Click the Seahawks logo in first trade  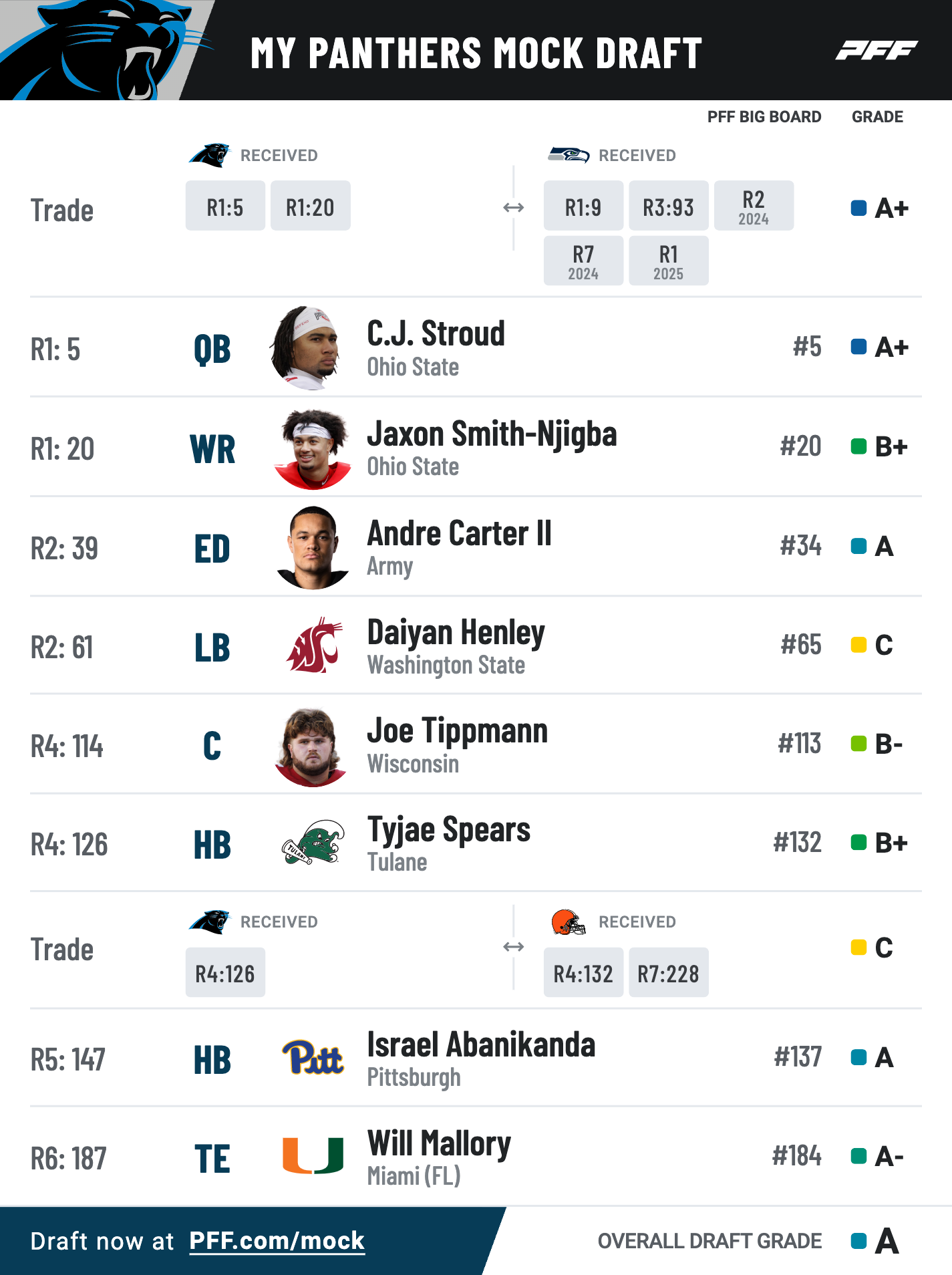click(569, 155)
